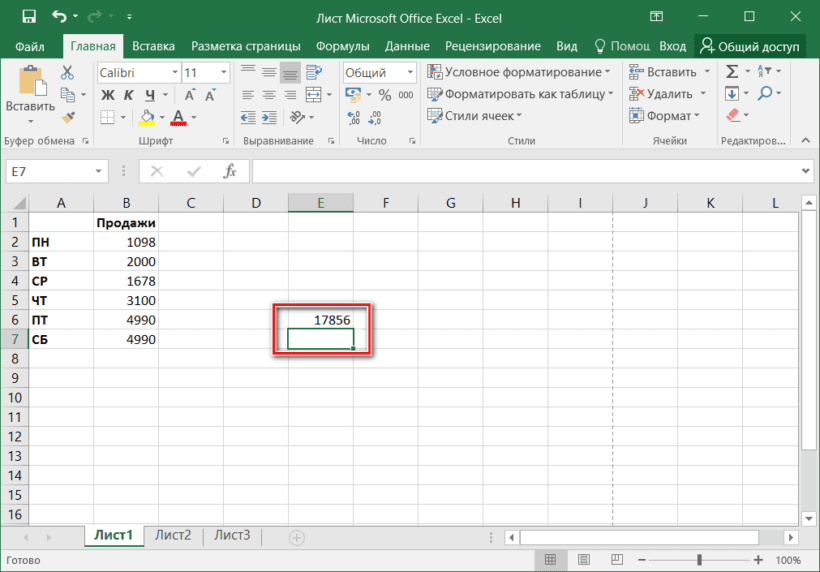
Task: Click the Fill down icon
Action: click(x=732, y=94)
